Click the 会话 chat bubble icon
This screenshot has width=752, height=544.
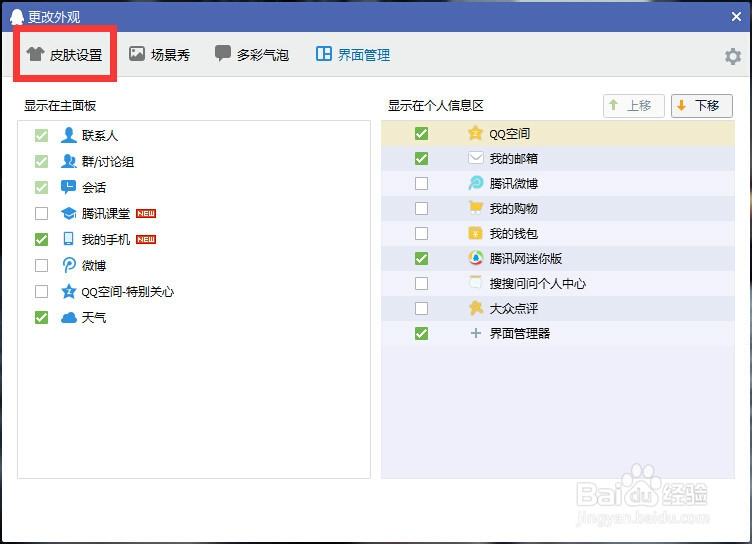tap(69, 187)
